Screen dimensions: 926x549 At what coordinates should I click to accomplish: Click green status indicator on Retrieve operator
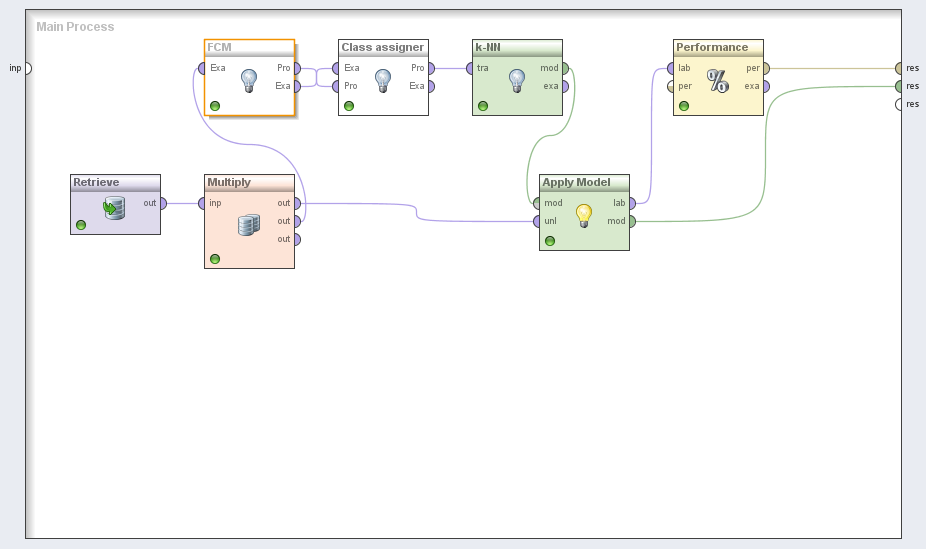pos(81,225)
